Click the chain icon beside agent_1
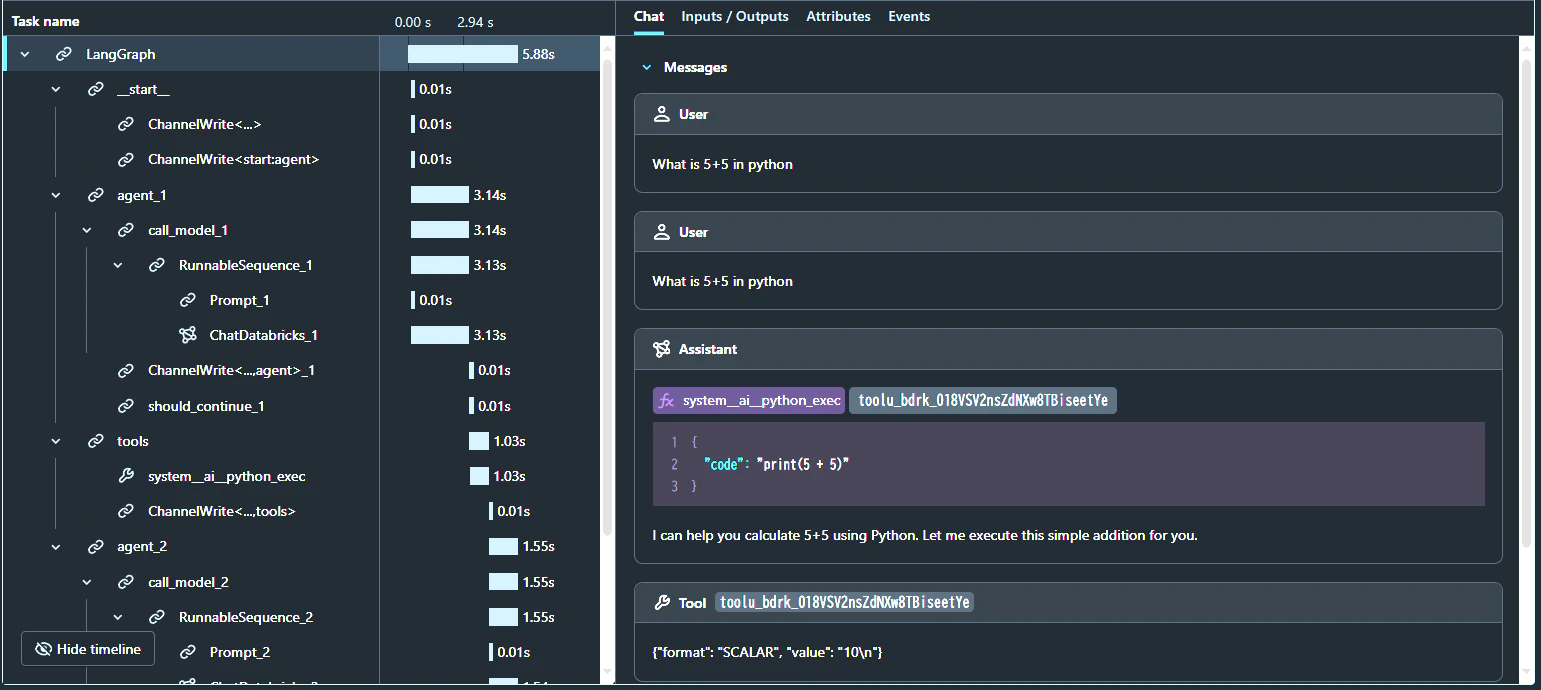Viewport: 1541px width, 690px height. tap(95, 195)
